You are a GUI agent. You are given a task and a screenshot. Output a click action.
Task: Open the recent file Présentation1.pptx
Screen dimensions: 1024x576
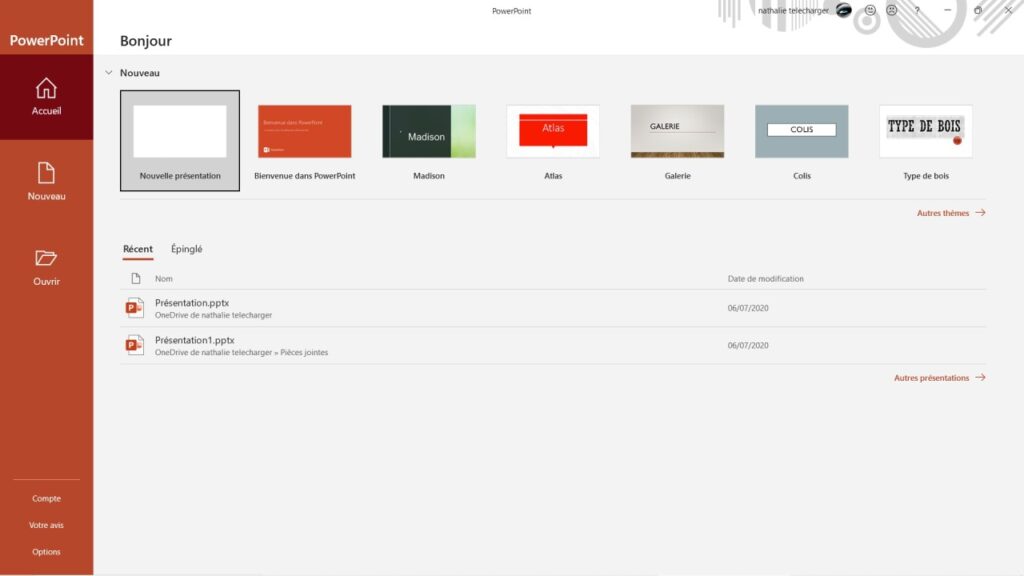[x=195, y=340]
